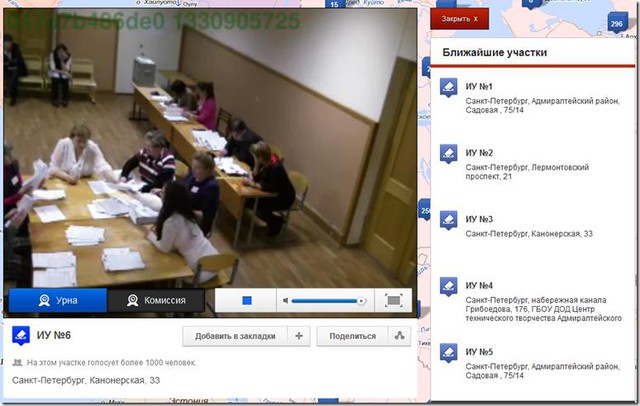This screenshot has height=406, width=640.
Task: Click address Санкт-Петербург, Канонерская, 33 below video
Action: click(86, 380)
